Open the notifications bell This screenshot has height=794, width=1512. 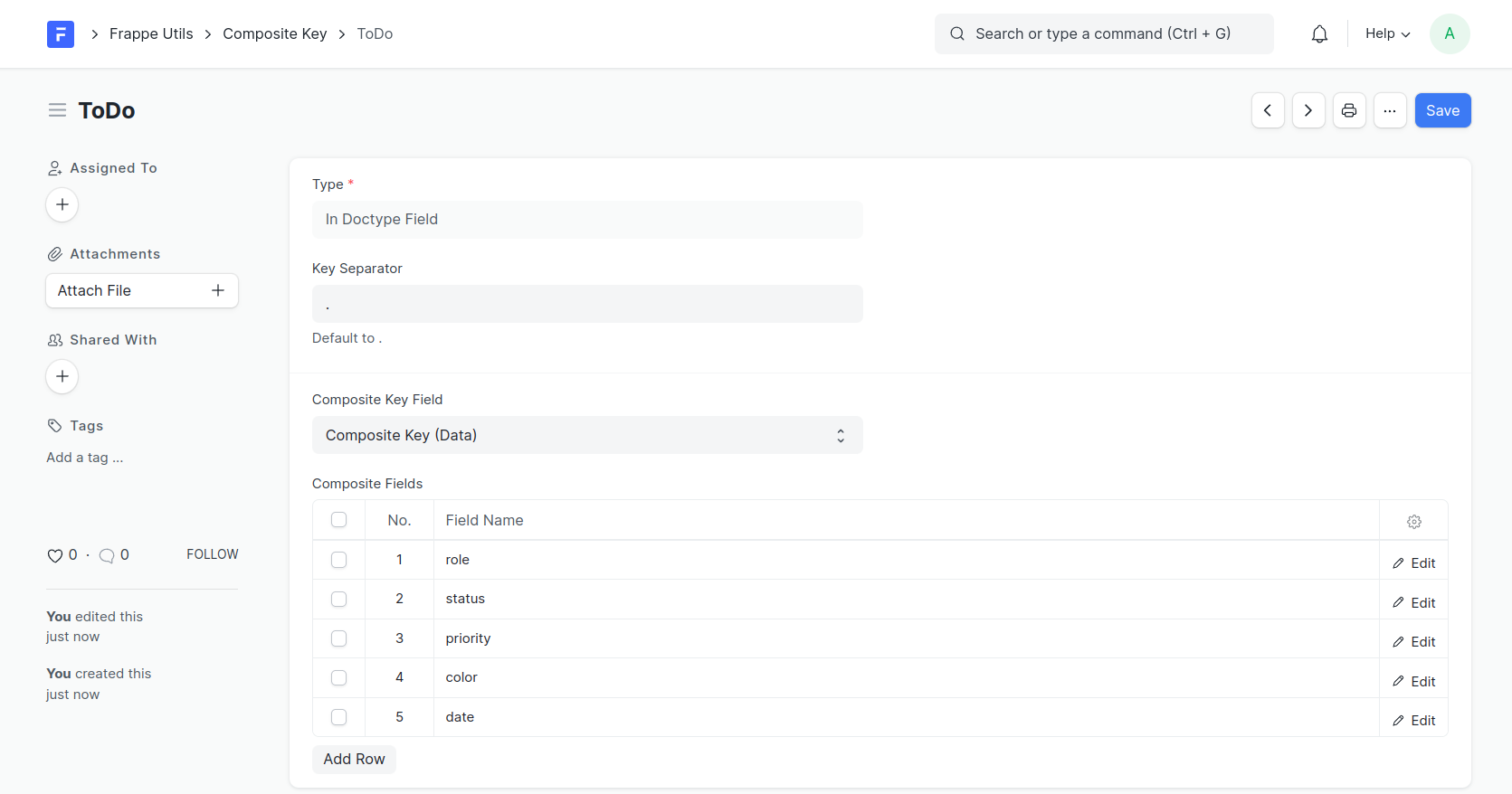pos(1319,34)
